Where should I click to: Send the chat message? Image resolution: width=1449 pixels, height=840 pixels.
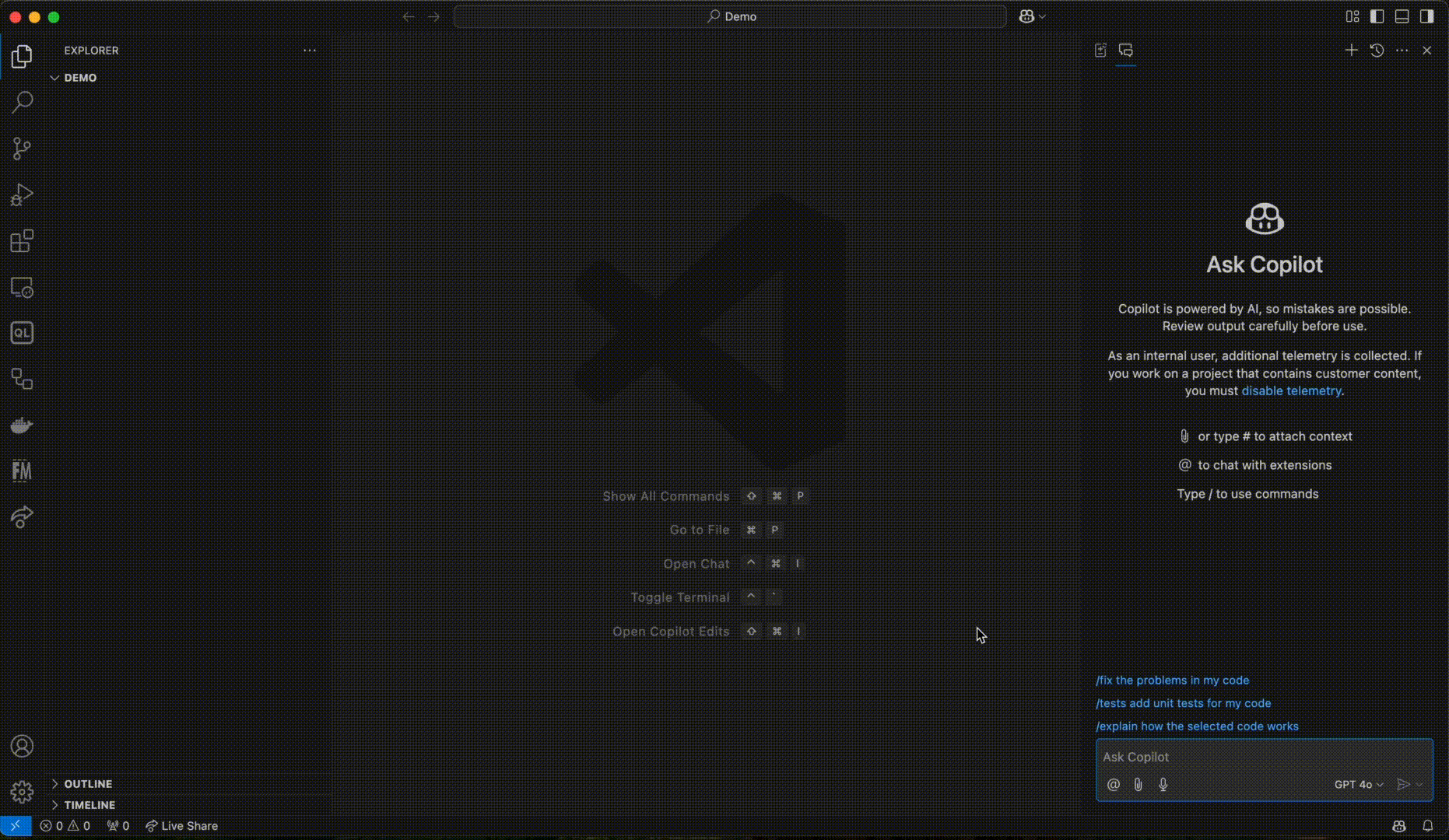tap(1403, 784)
